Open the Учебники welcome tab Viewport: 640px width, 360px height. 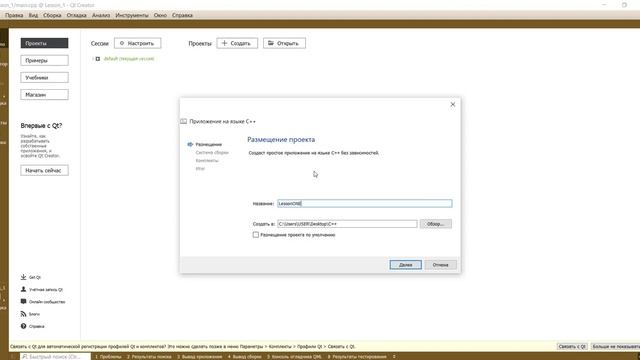pyautogui.click(x=44, y=78)
